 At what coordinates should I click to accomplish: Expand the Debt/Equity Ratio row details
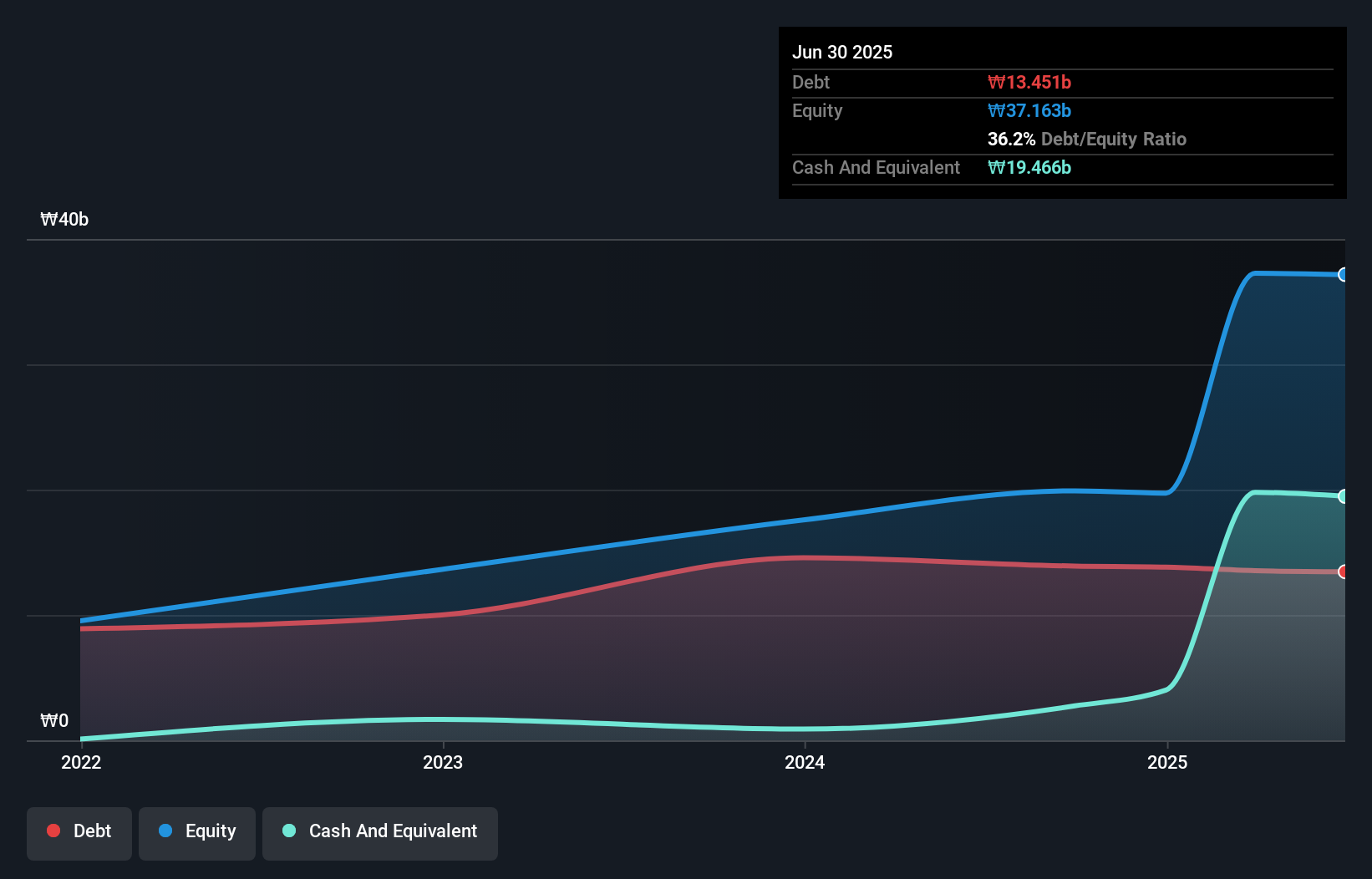(x=1087, y=140)
